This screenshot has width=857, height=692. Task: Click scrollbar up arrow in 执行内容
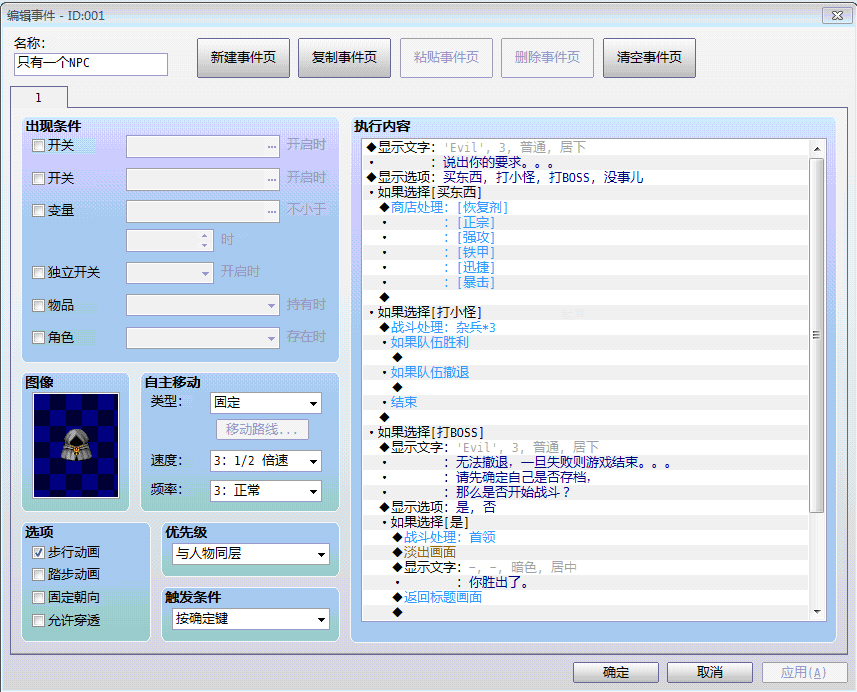(817, 149)
